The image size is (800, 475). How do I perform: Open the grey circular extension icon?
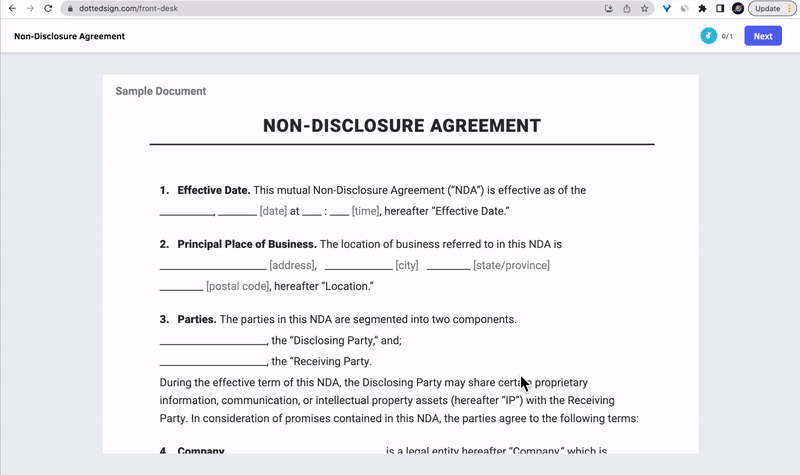coord(684,9)
